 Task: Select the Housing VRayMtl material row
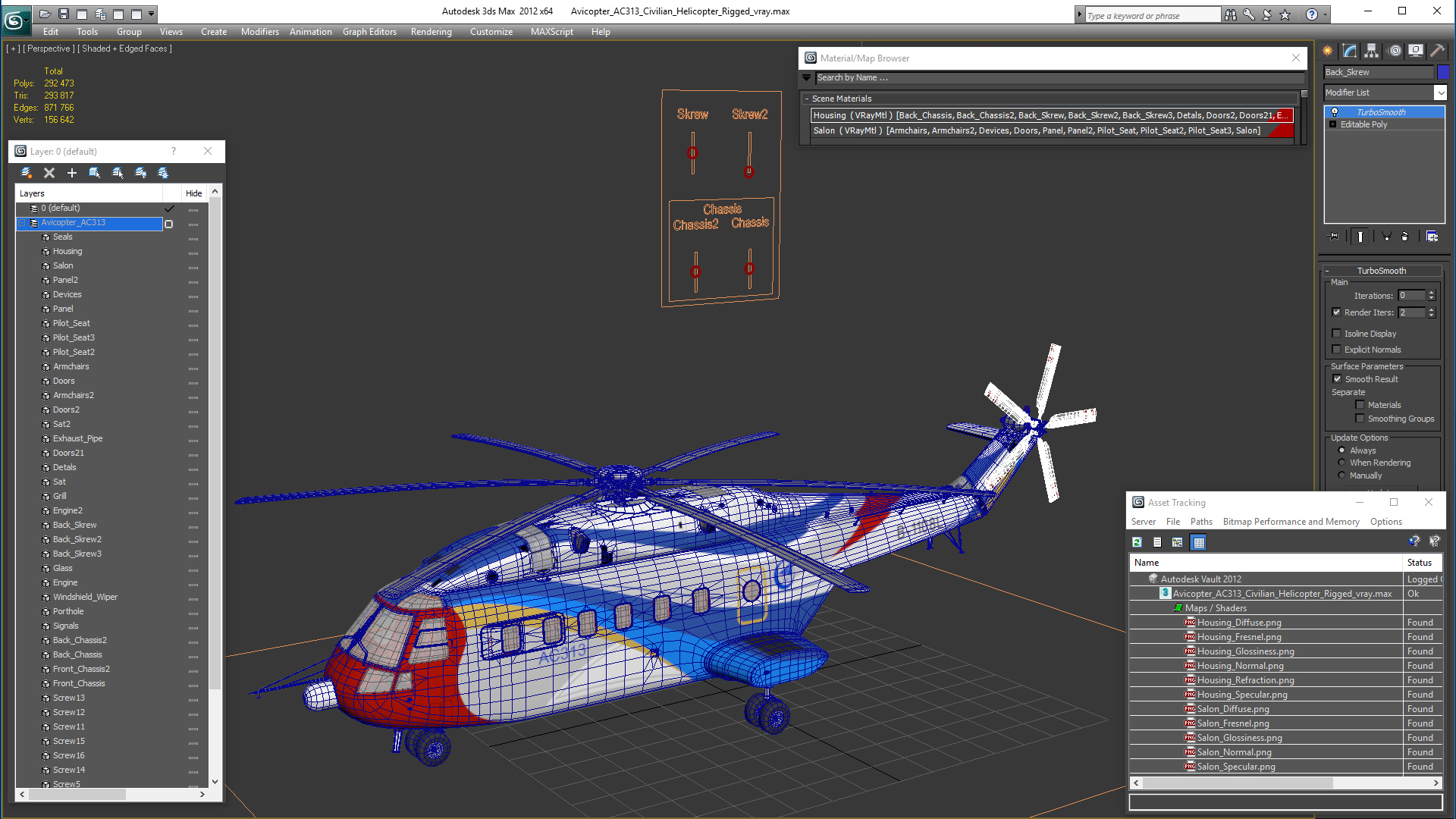pyautogui.click(x=1050, y=115)
